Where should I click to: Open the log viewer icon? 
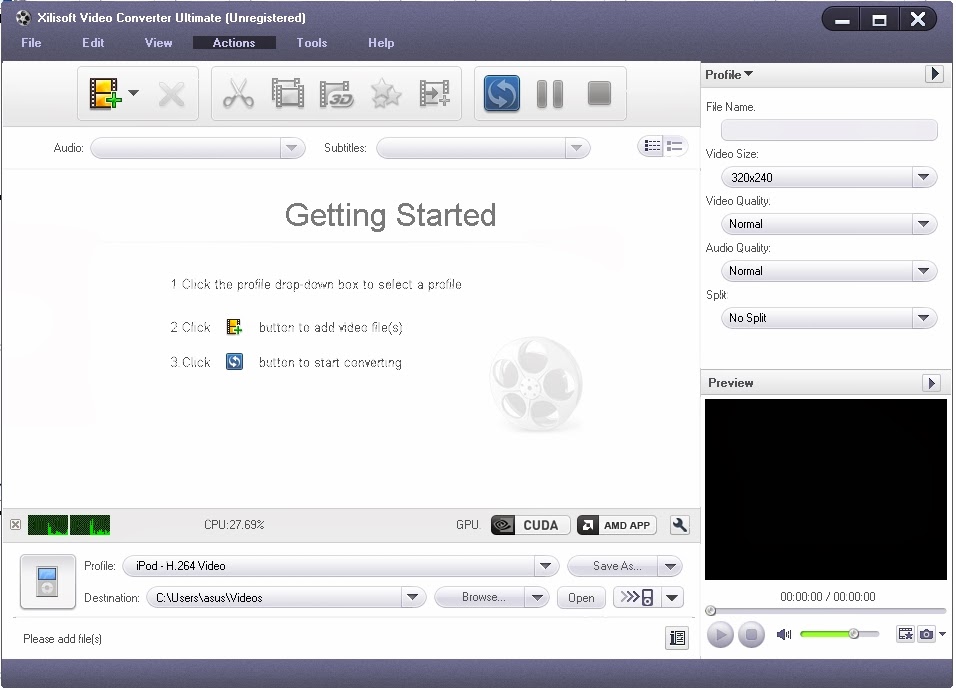[x=677, y=638]
